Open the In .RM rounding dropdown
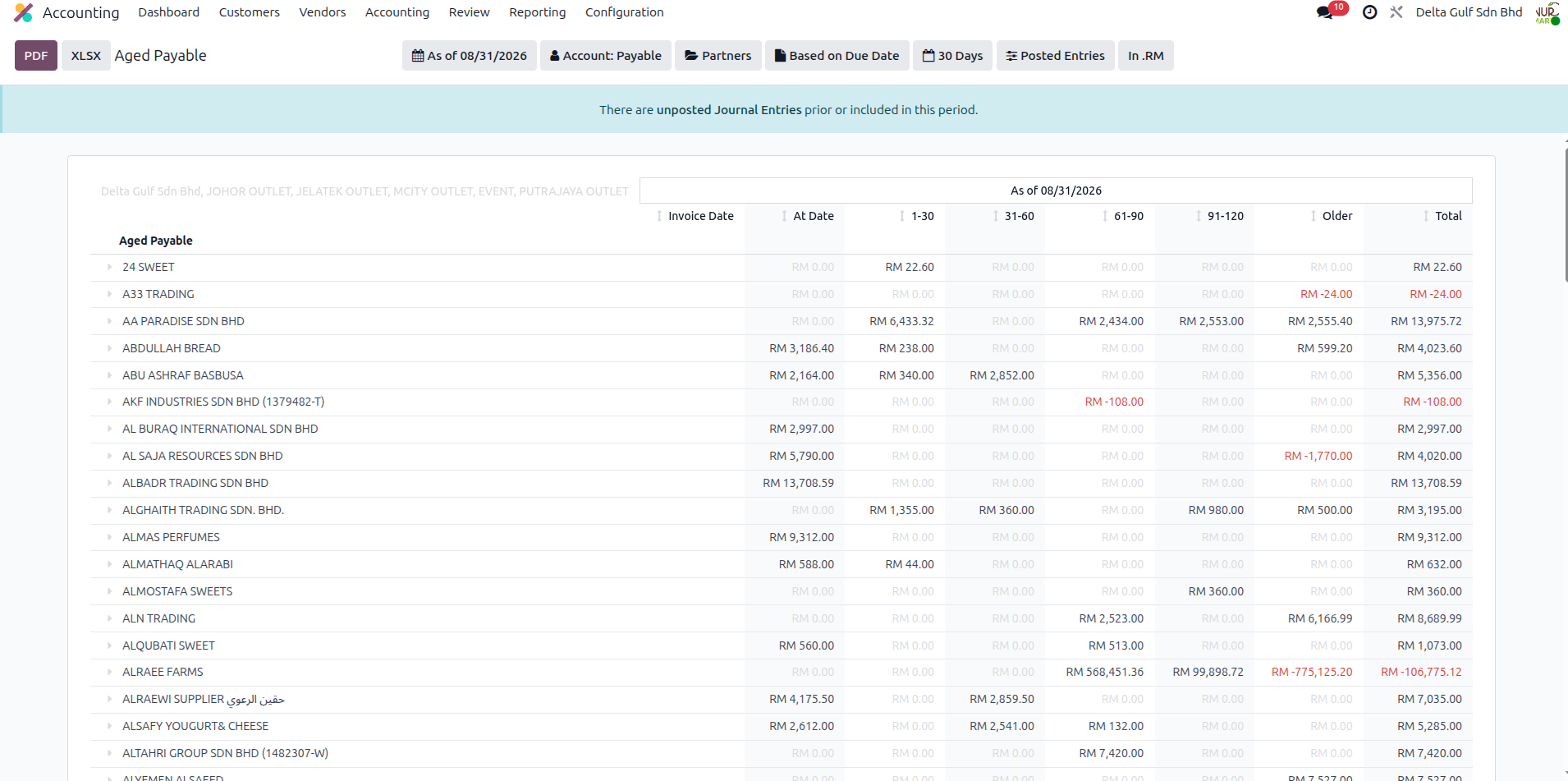Screen dimensions: 1568x781 coord(1146,56)
